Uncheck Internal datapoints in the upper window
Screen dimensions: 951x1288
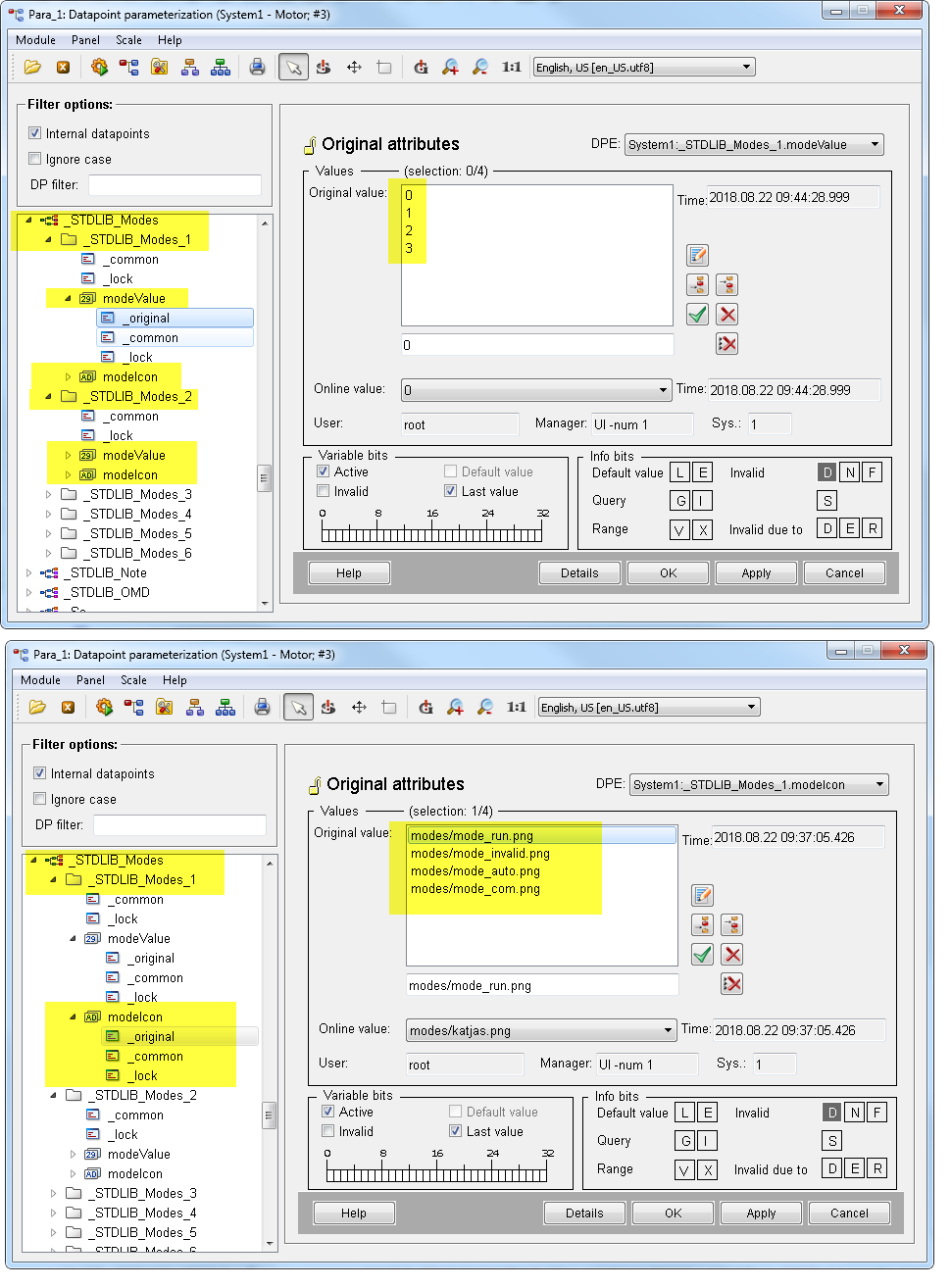tap(35, 133)
